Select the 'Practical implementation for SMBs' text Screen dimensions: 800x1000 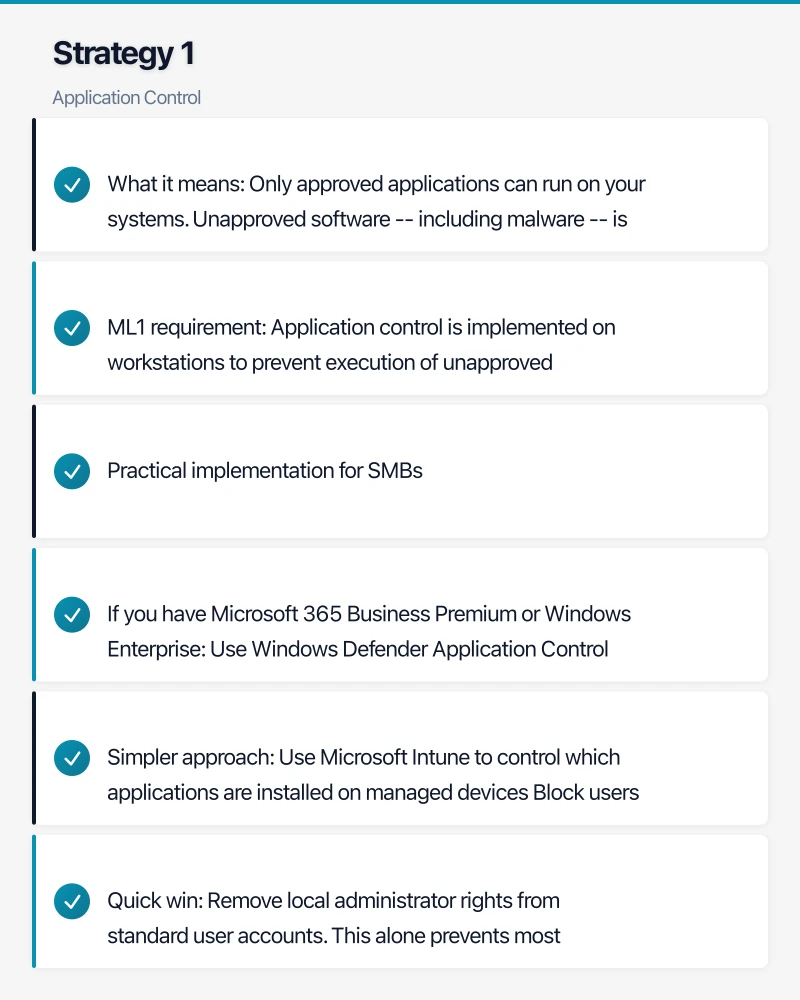265,471
